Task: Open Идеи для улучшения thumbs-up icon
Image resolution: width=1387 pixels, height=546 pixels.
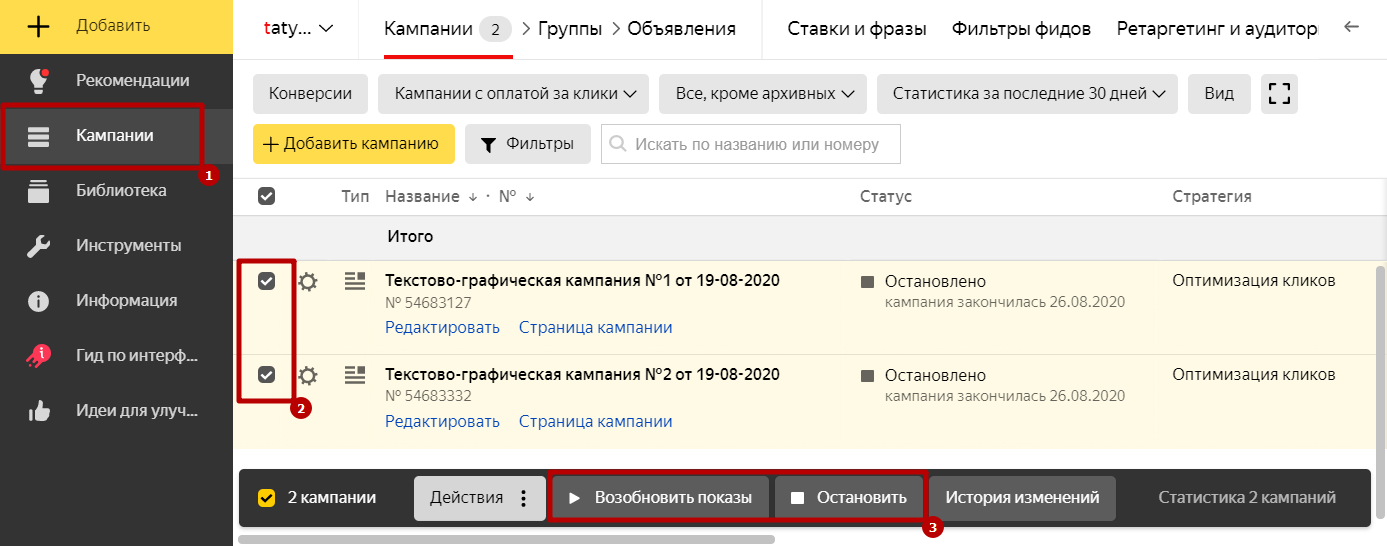Action: coord(39,410)
